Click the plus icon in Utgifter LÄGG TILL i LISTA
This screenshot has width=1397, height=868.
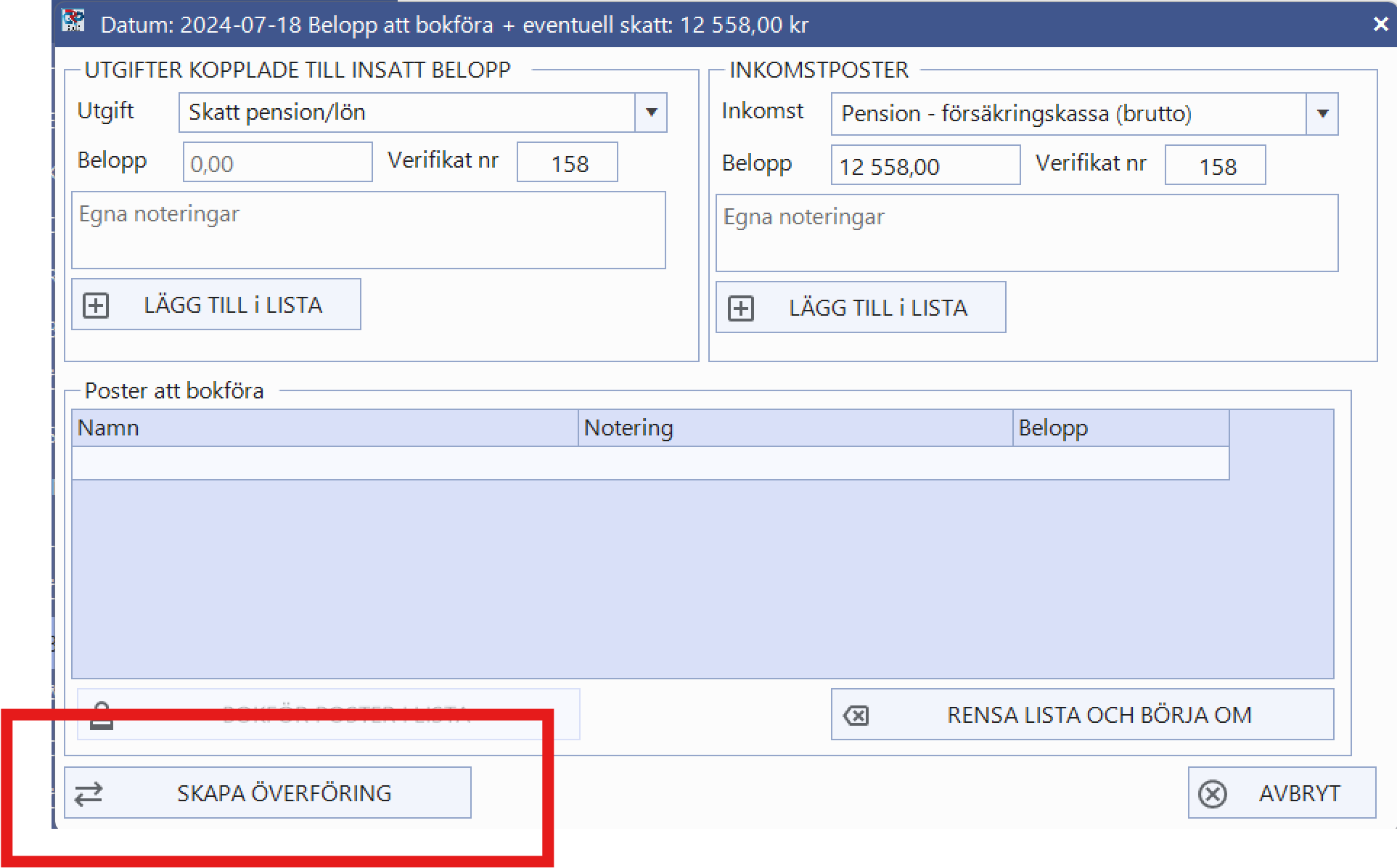tap(96, 306)
